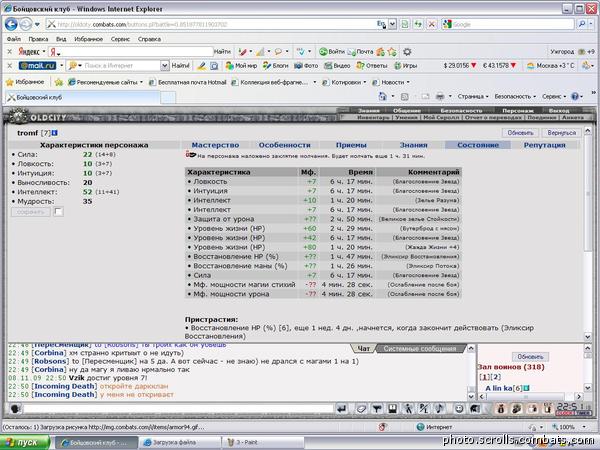Open the Безопасность command bar dropdown
Screen dimensions: 600x450
(x=515, y=97)
